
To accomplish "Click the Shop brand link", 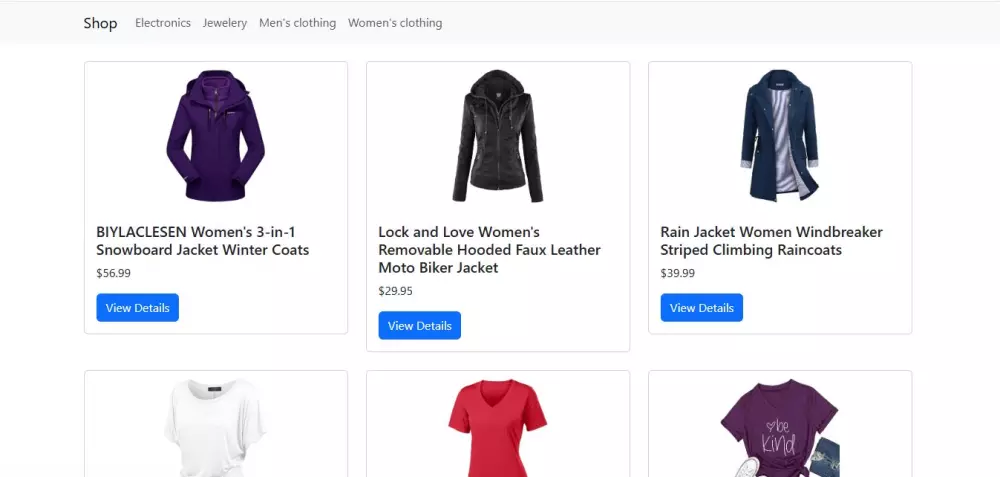I will coord(100,23).
